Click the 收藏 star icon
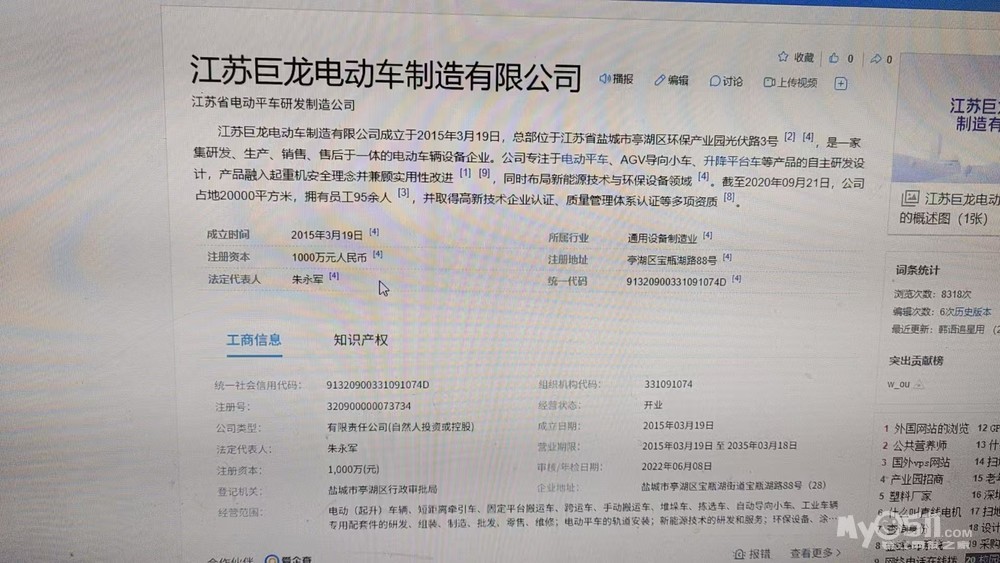 click(783, 58)
